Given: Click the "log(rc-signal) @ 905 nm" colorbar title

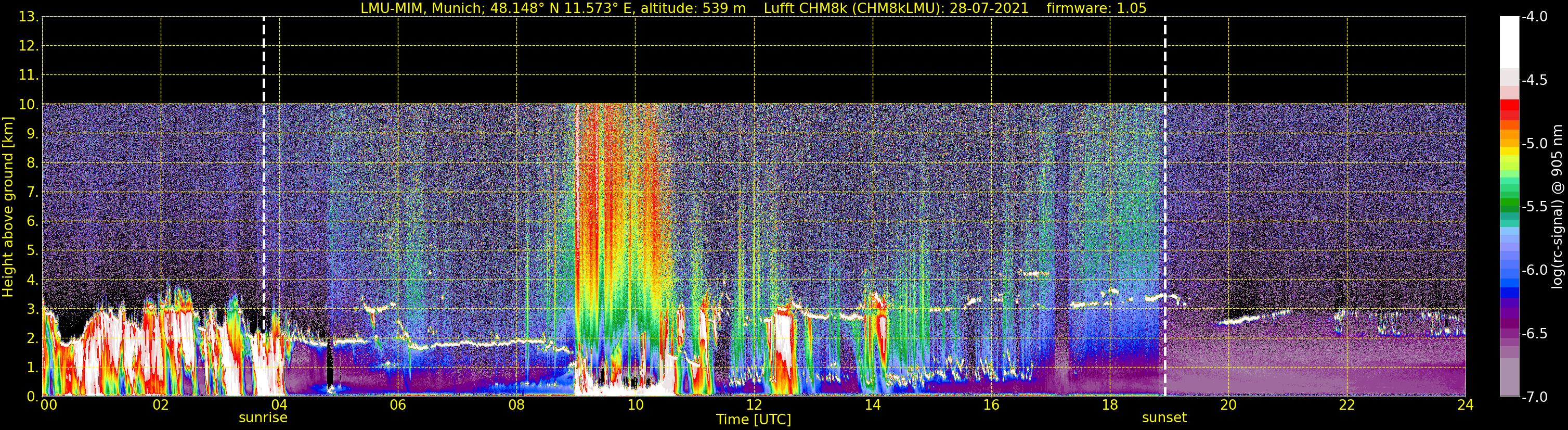Looking at the screenshot, I should coord(1557,207).
